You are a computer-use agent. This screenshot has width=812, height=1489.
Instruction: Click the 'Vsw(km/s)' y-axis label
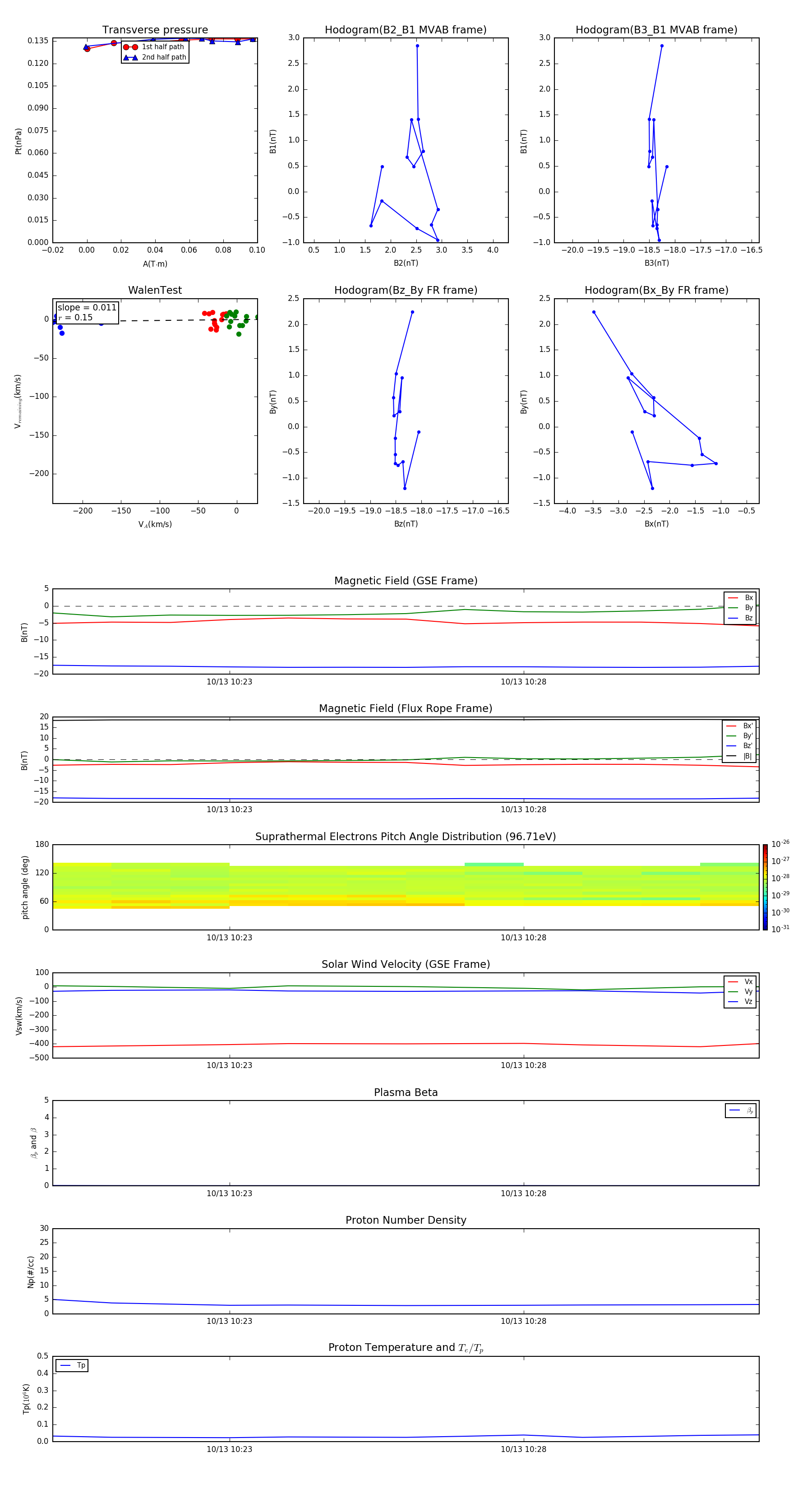tap(19, 1016)
